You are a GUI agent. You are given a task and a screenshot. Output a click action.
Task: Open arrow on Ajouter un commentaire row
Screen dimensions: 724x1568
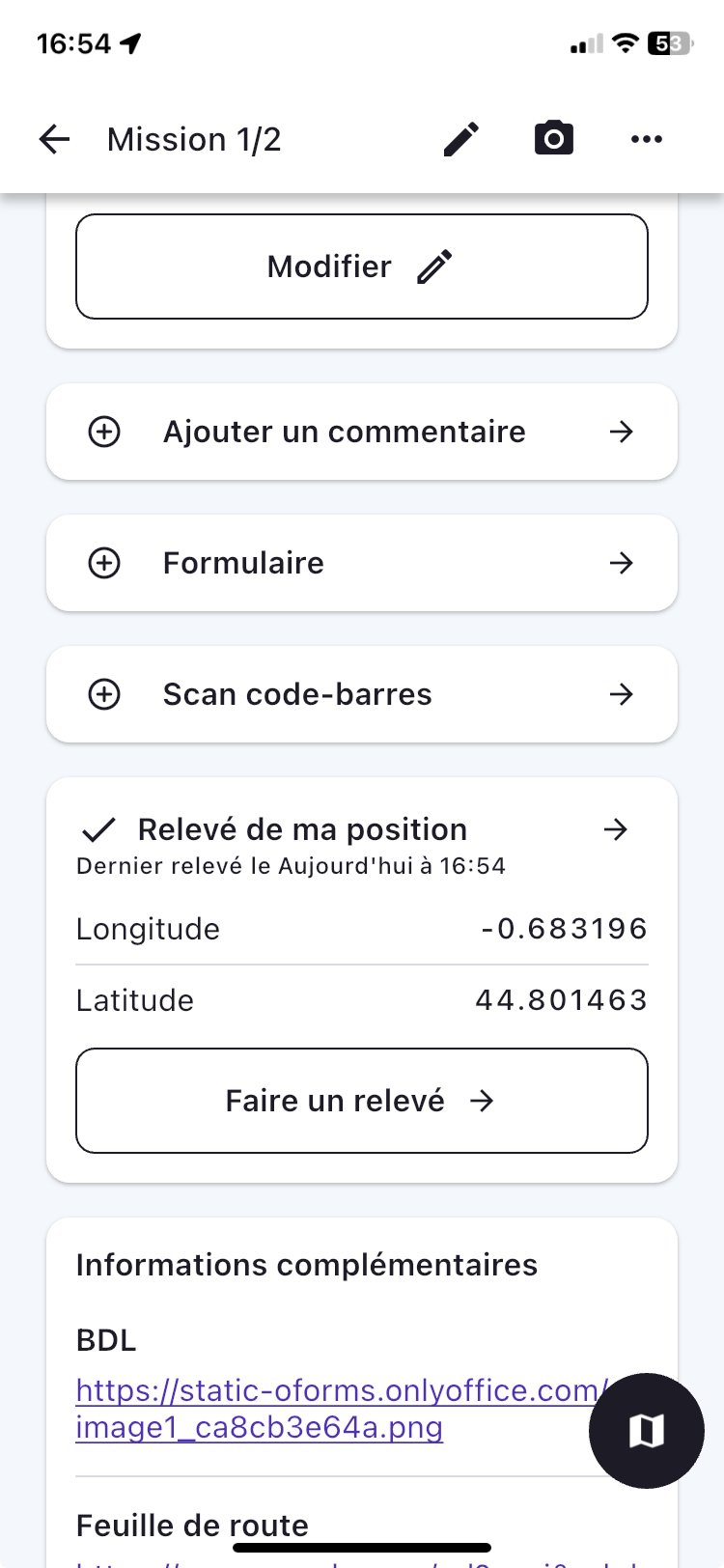[x=622, y=432]
